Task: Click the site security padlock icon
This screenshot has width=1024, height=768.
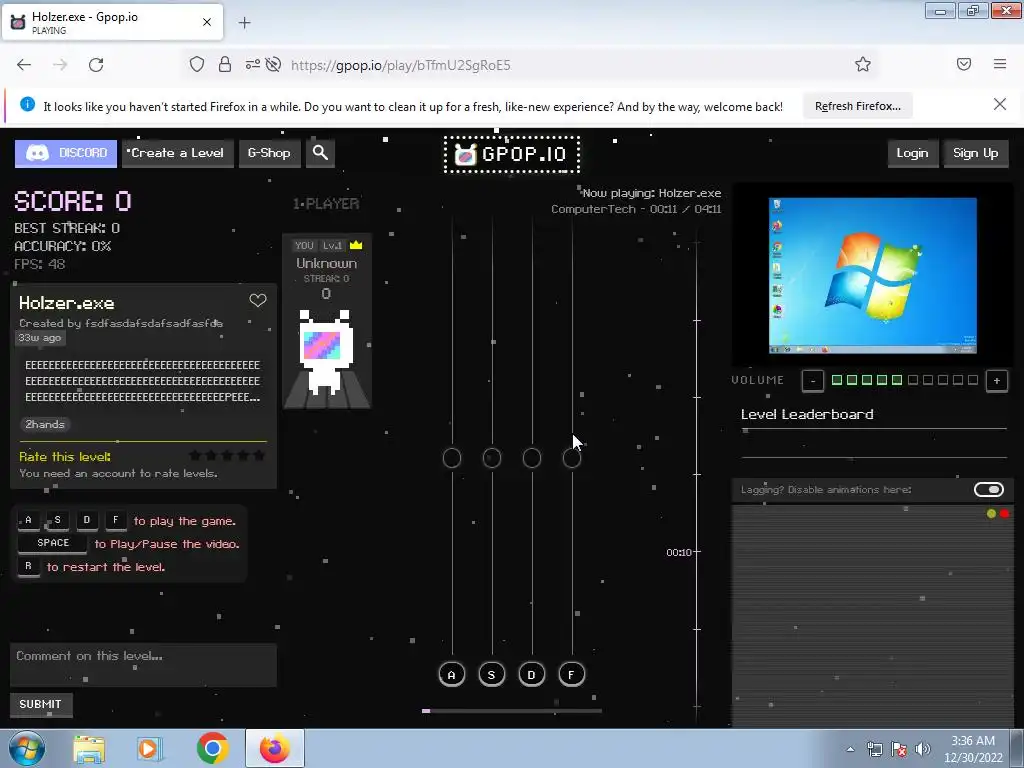Action: click(x=225, y=64)
